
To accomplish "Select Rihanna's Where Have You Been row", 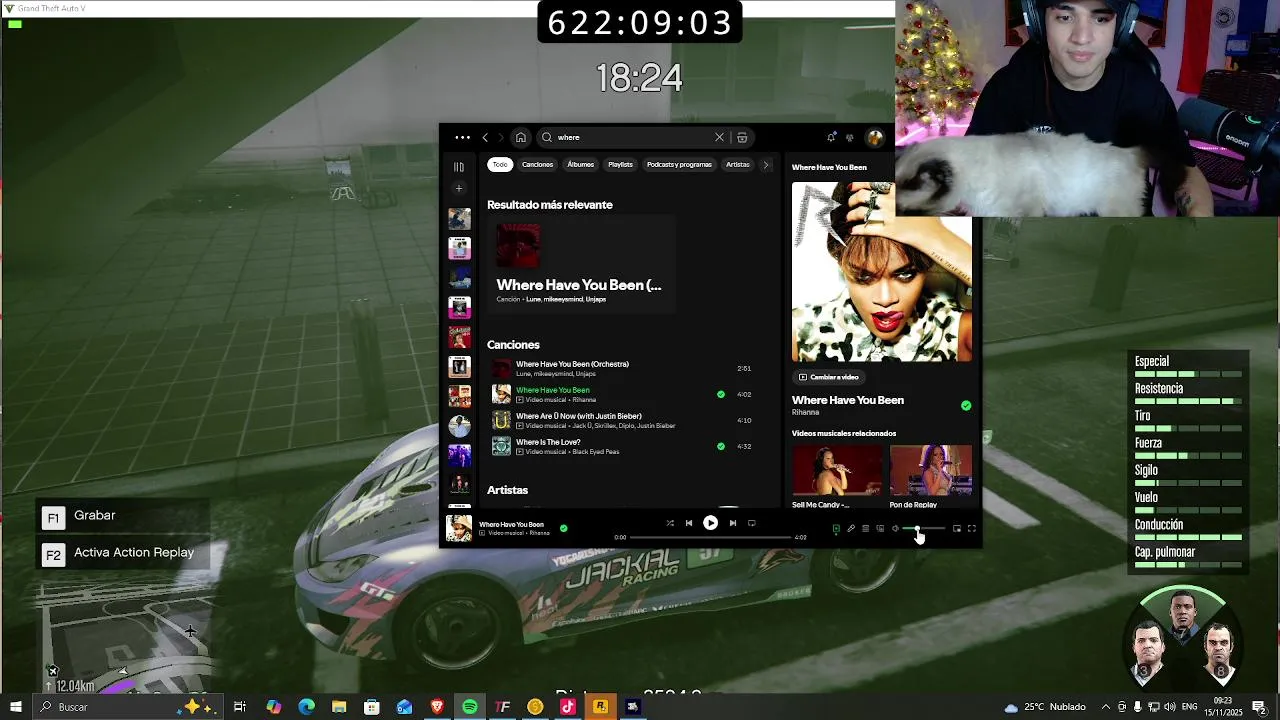I will (x=620, y=394).
